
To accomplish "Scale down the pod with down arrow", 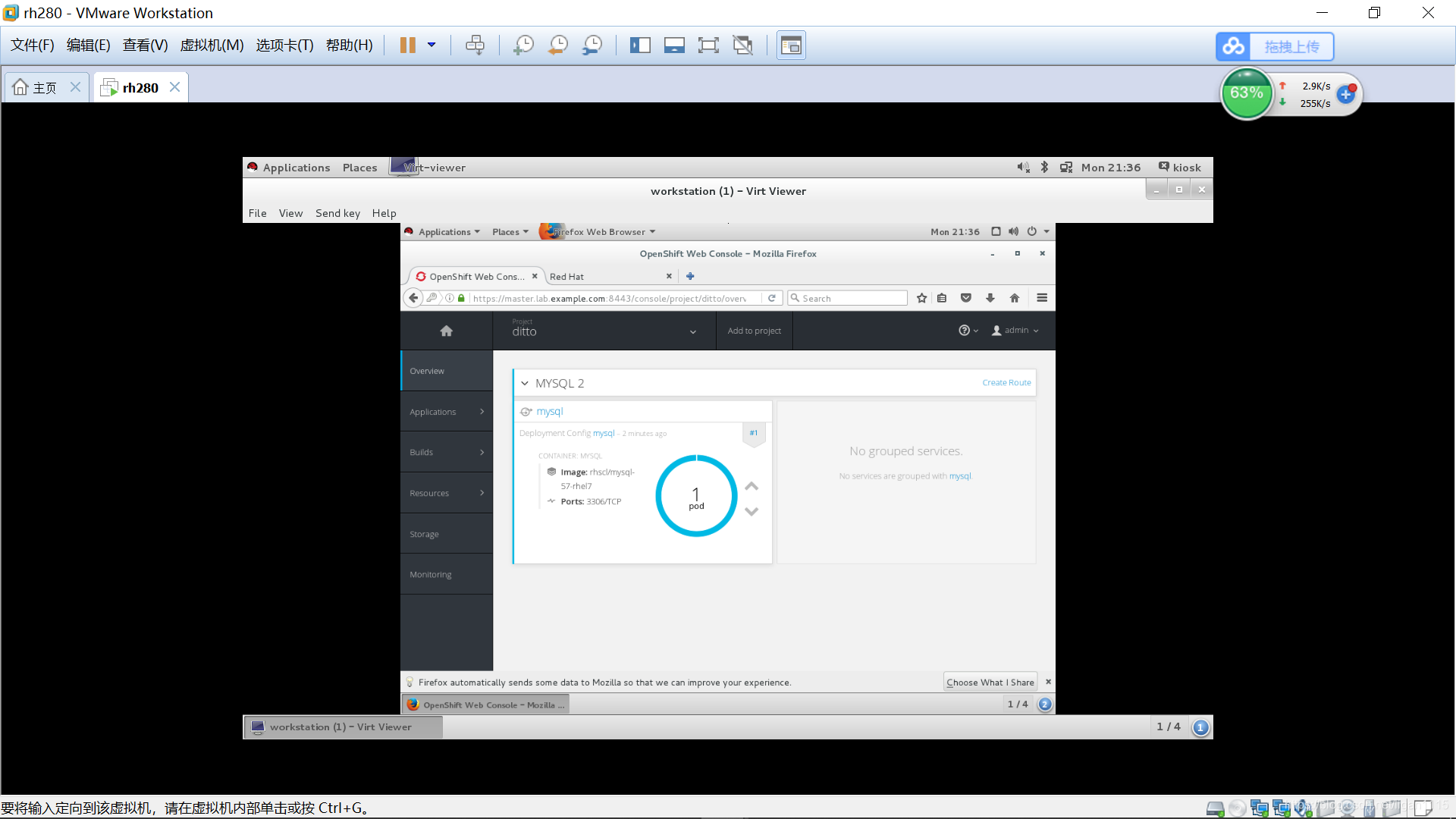I will point(752,512).
